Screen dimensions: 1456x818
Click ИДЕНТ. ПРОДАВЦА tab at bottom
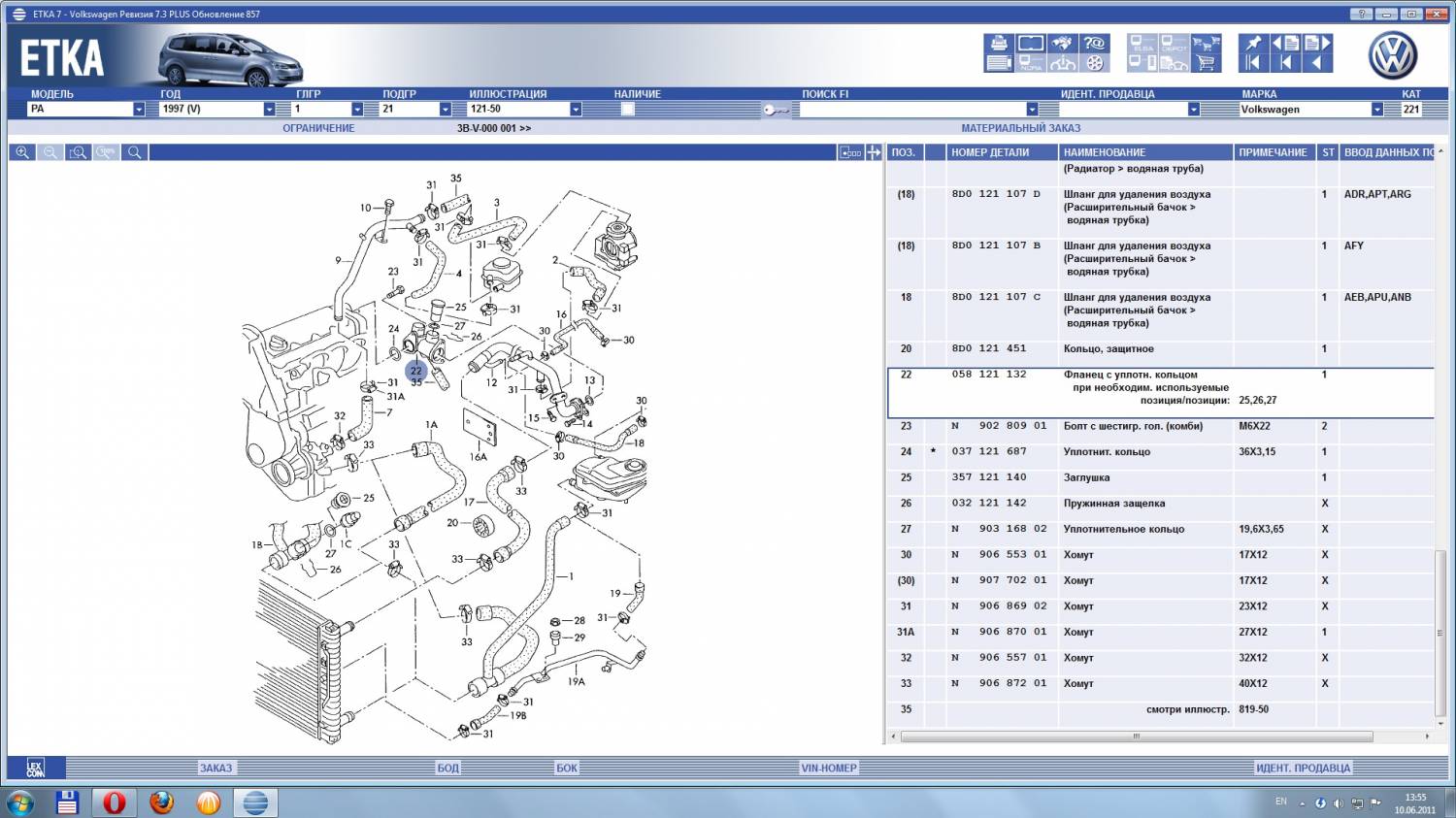coord(1303,769)
